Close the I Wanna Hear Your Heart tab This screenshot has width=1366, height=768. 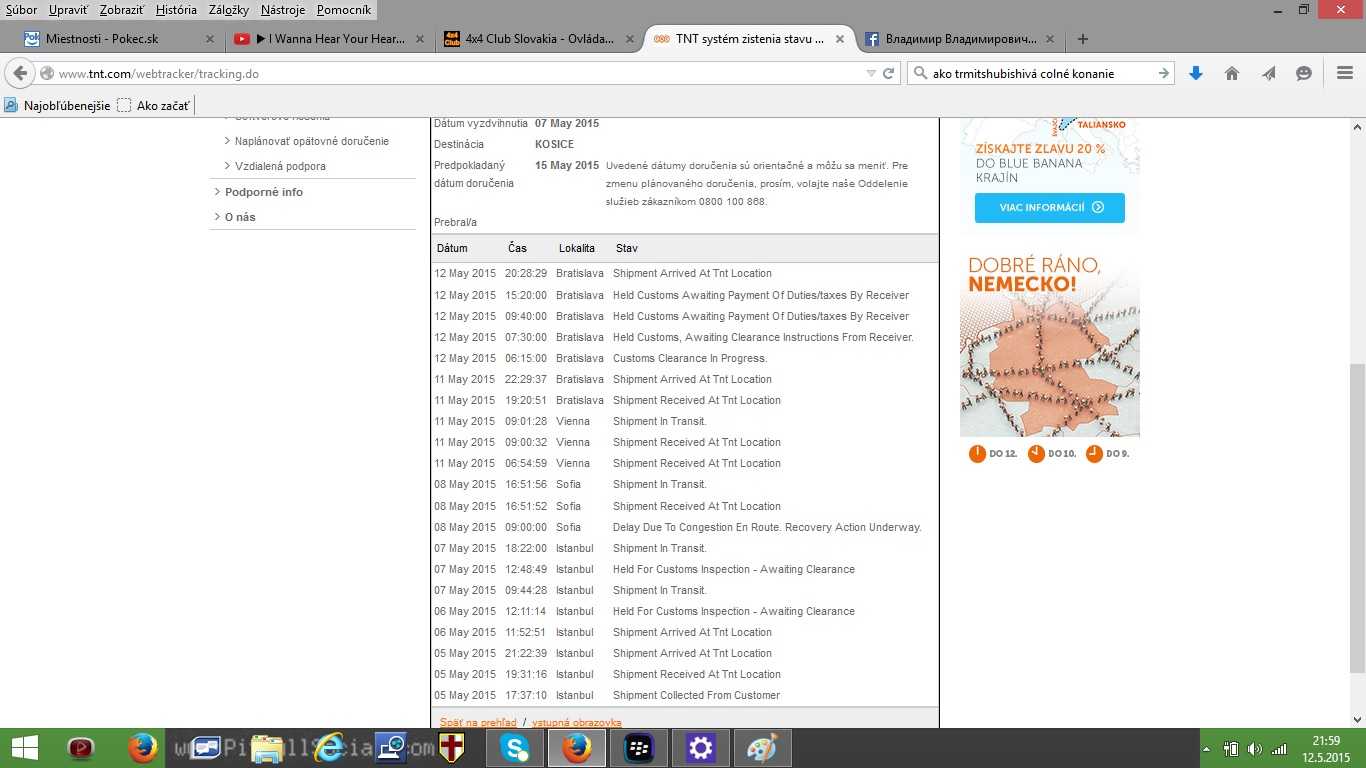420,39
